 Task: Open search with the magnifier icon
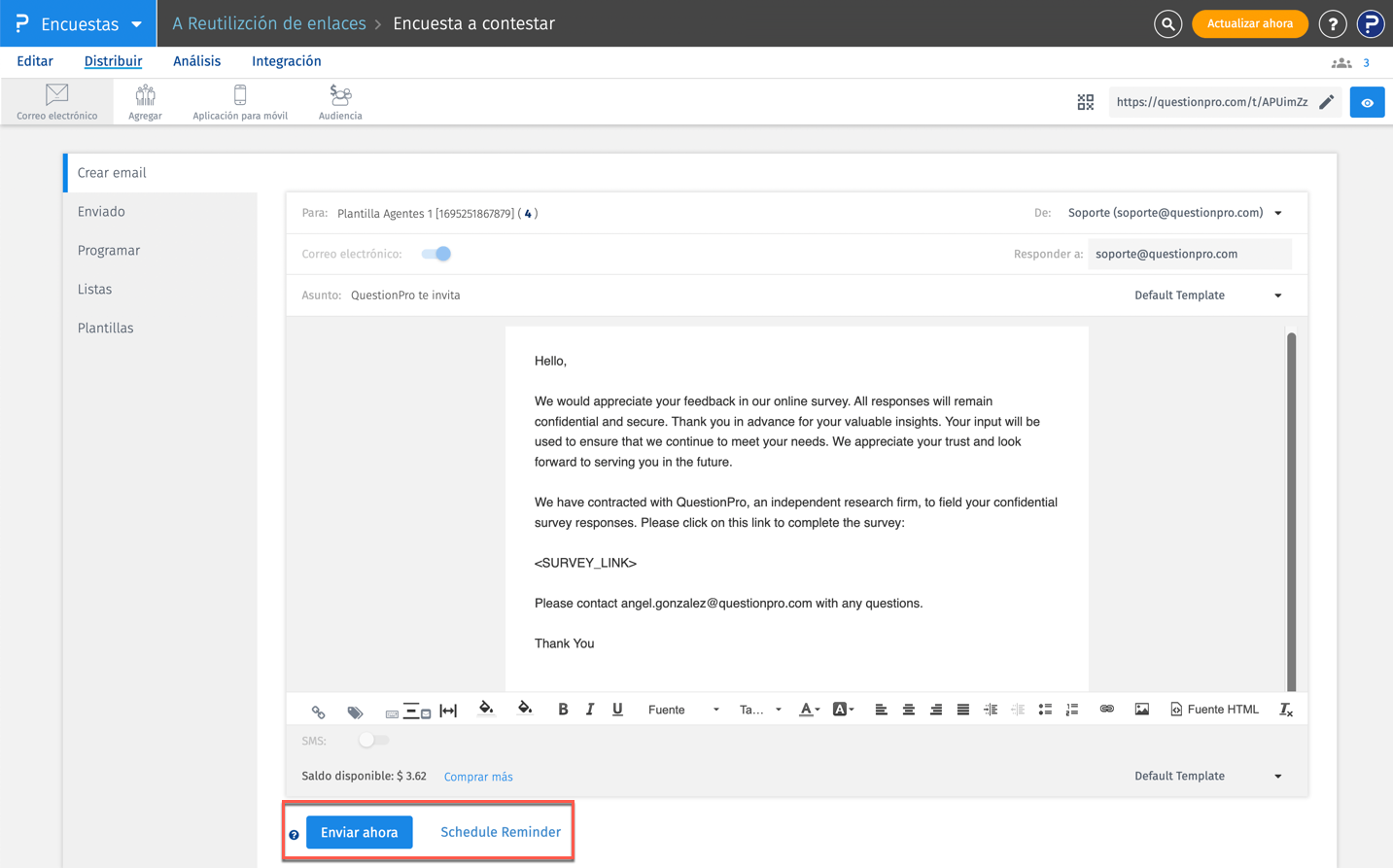click(1167, 24)
